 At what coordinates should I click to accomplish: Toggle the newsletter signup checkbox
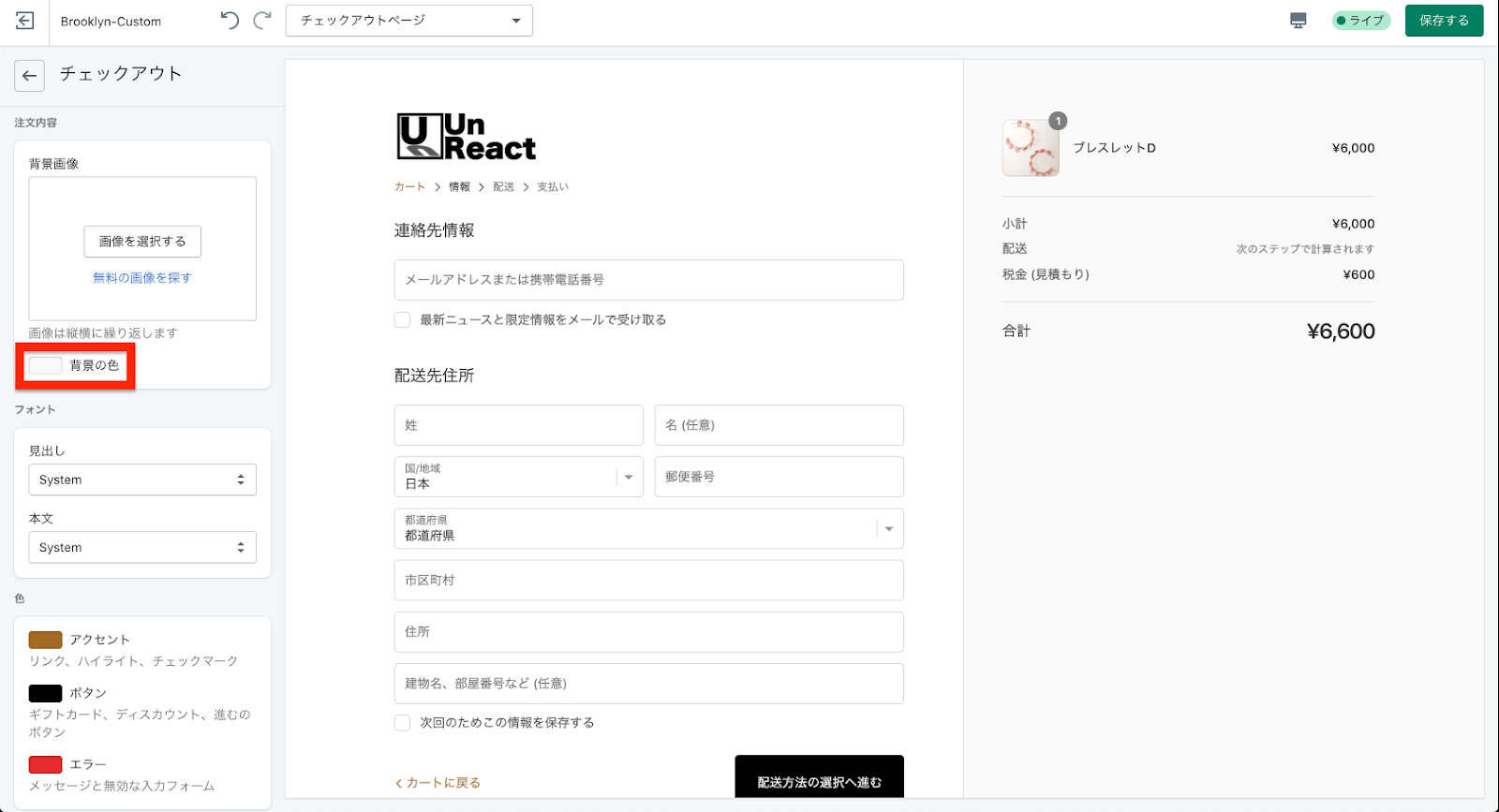point(403,320)
